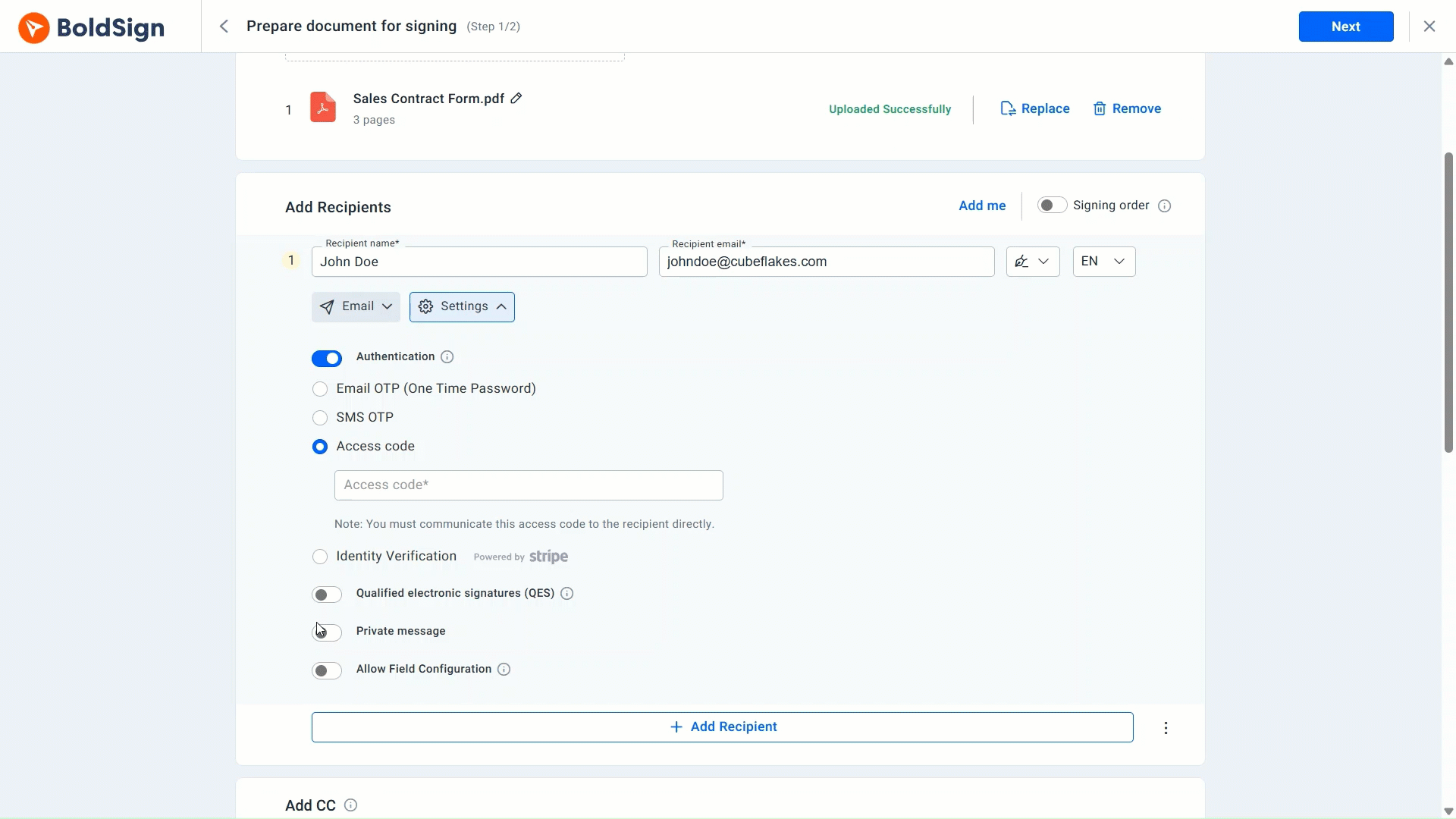
Task: Click the info icon next to Qualified electronic signatures
Action: tap(567, 594)
